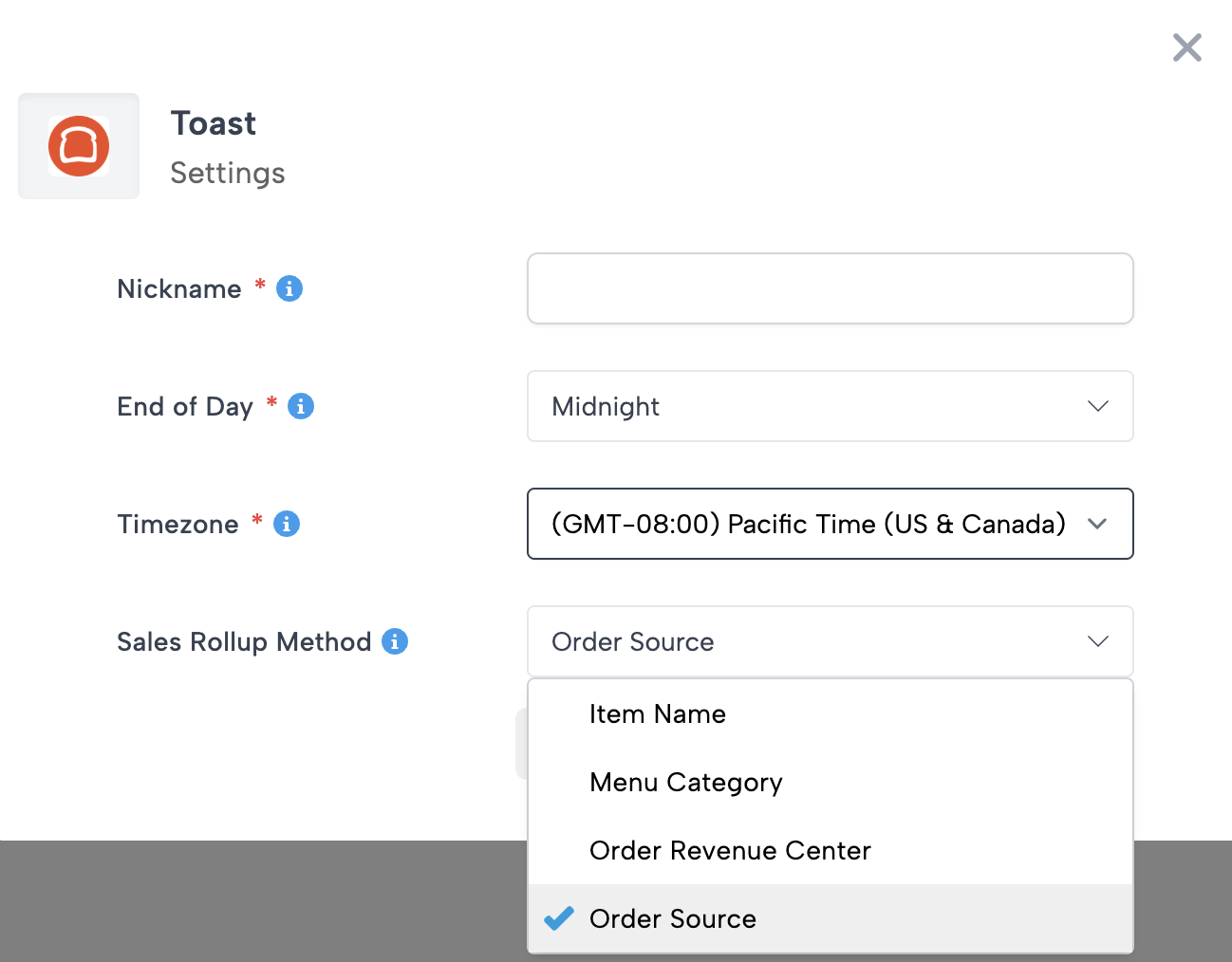Click the Timezone field label
This screenshot has width=1232, height=962.
point(177,524)
